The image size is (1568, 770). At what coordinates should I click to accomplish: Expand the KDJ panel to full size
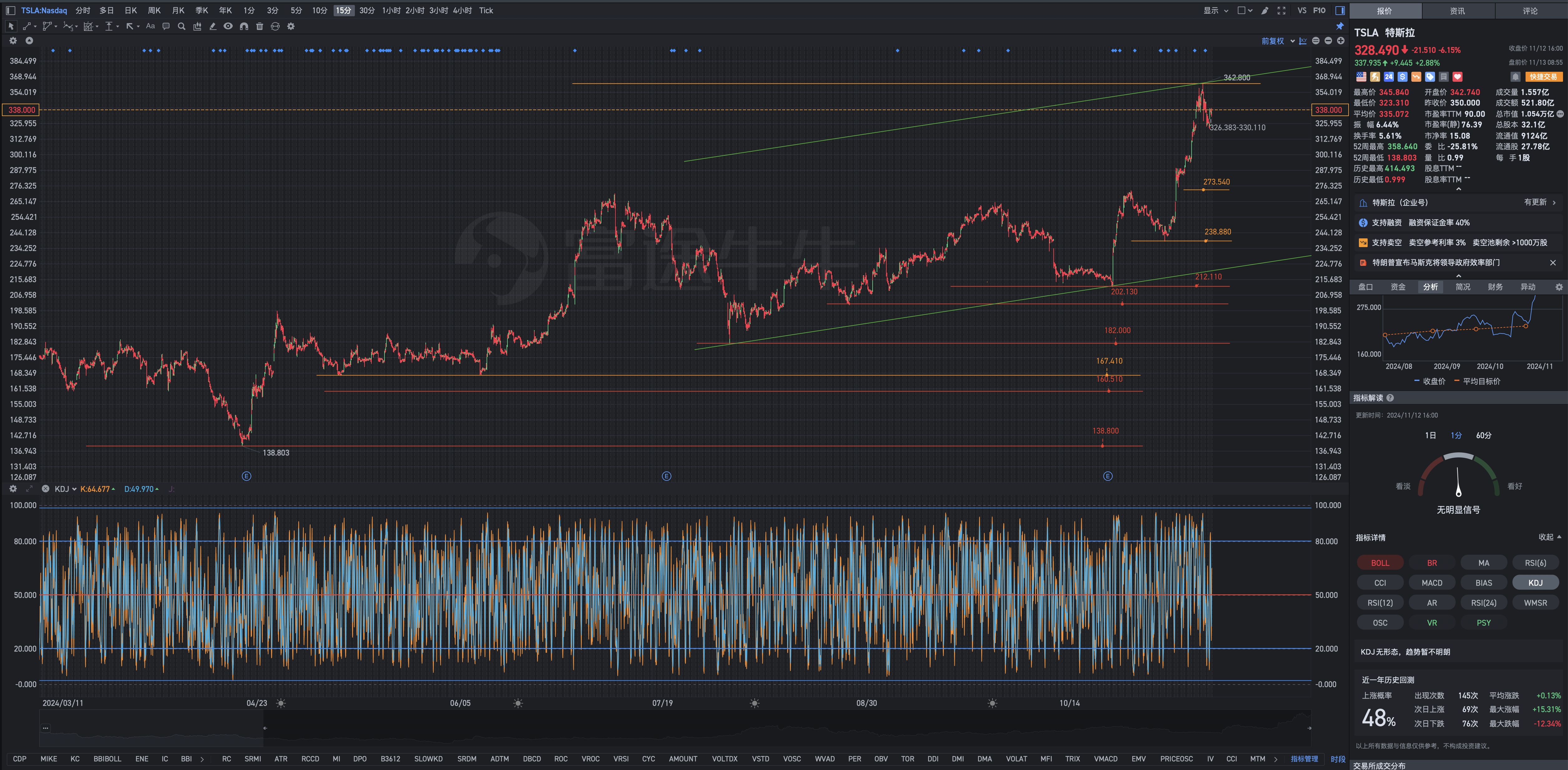point(29,489)
